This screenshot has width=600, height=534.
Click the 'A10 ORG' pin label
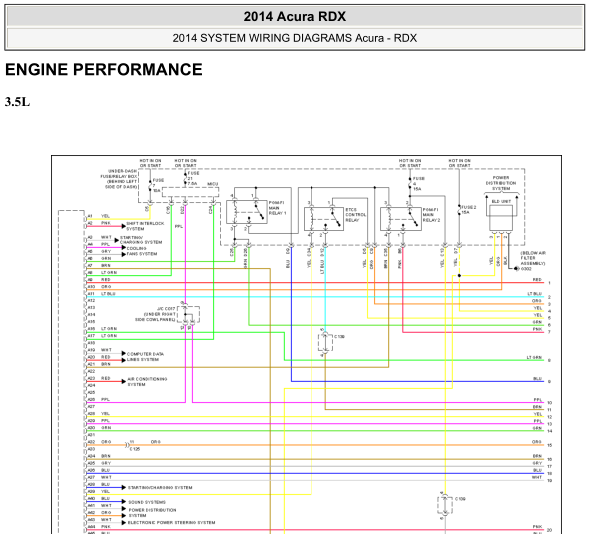point(99,287)
